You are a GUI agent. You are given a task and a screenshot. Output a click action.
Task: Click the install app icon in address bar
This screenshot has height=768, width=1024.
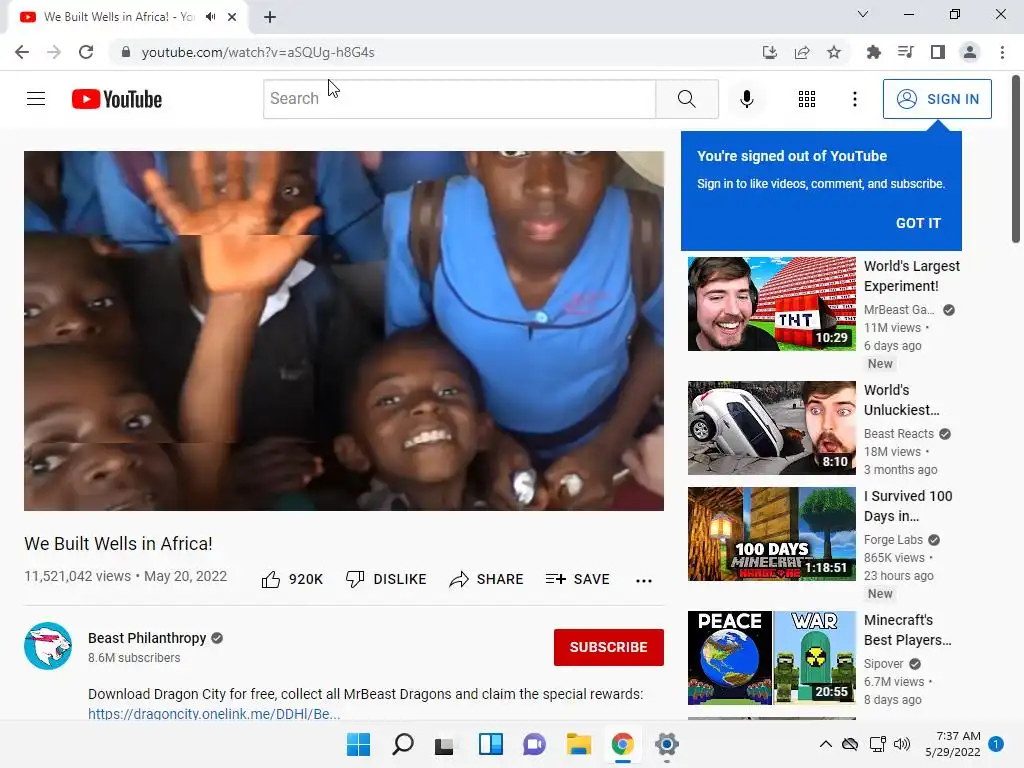(x=769, y=52)
